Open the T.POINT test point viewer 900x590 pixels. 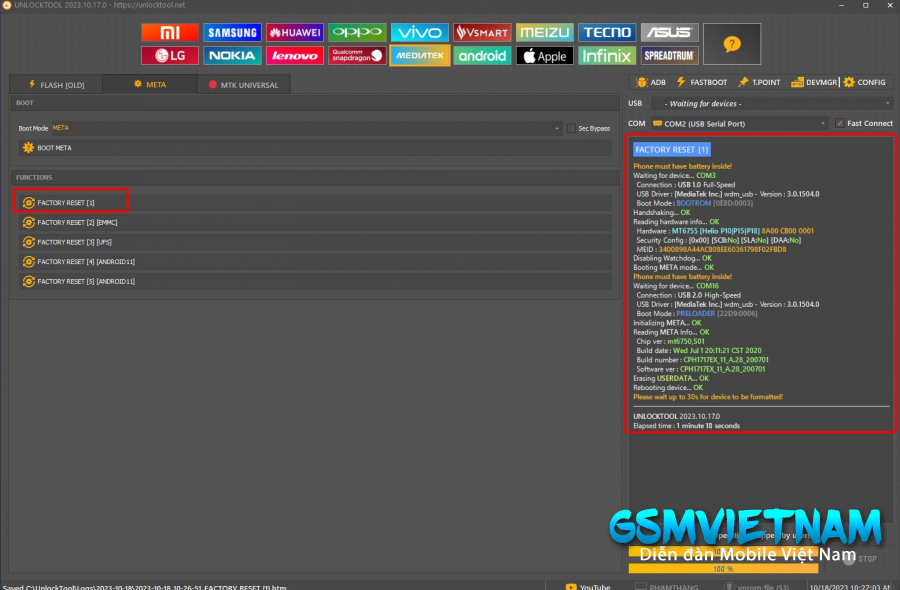[x=759, y=83]
